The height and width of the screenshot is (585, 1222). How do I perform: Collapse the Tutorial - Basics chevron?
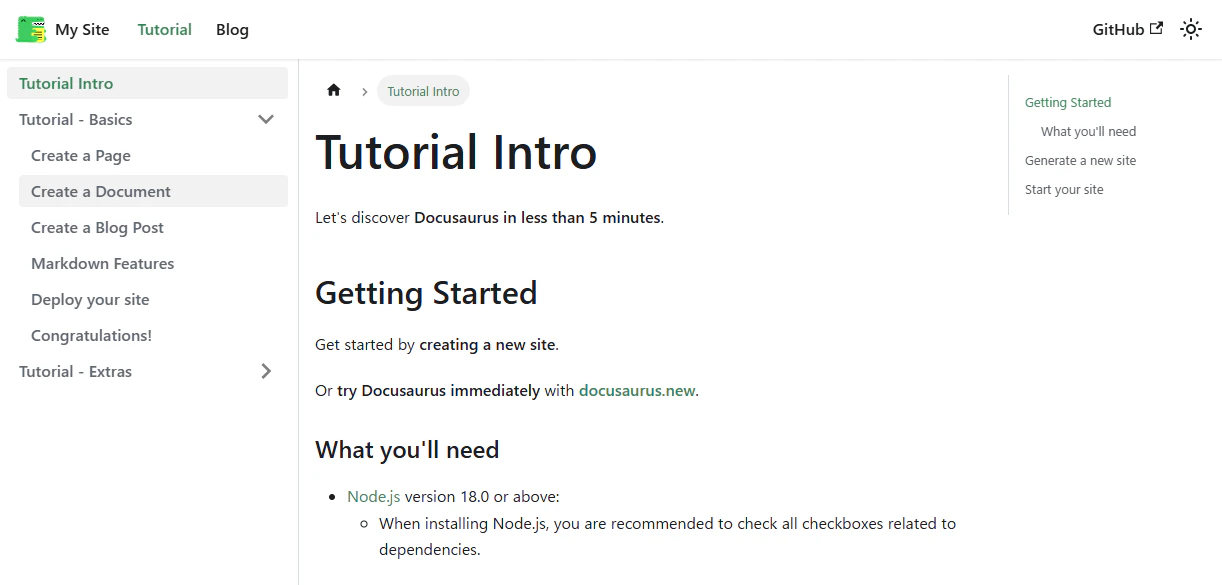pyautogui.click(x=266, y=119)
